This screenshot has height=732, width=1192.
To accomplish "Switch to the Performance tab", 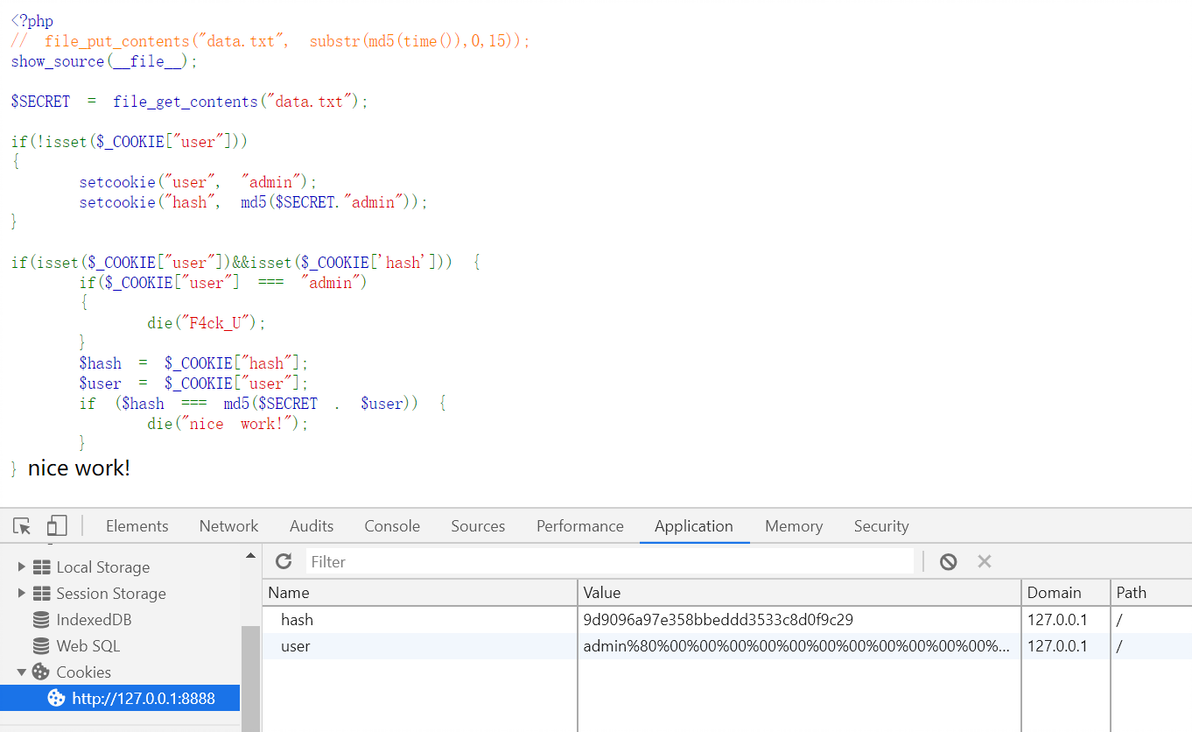I will (x=580, y=526).
